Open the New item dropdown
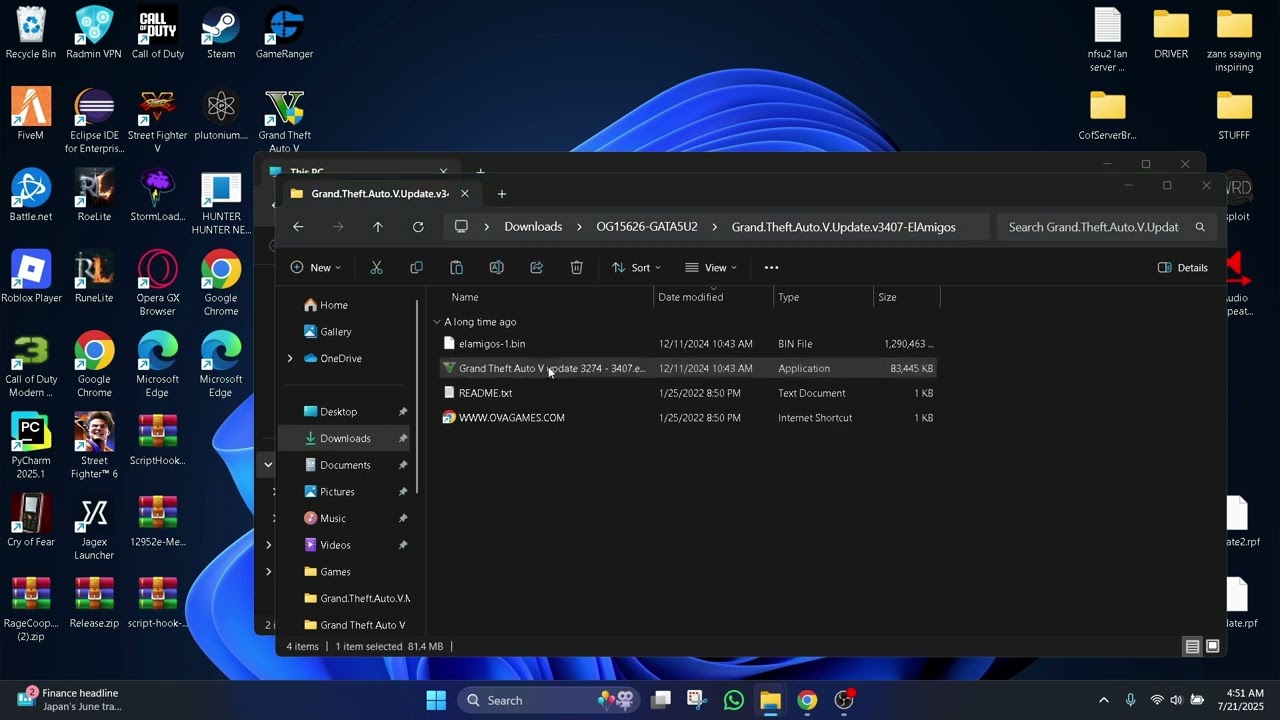Screen dimensions: 1280x720 tap(315, 268)
